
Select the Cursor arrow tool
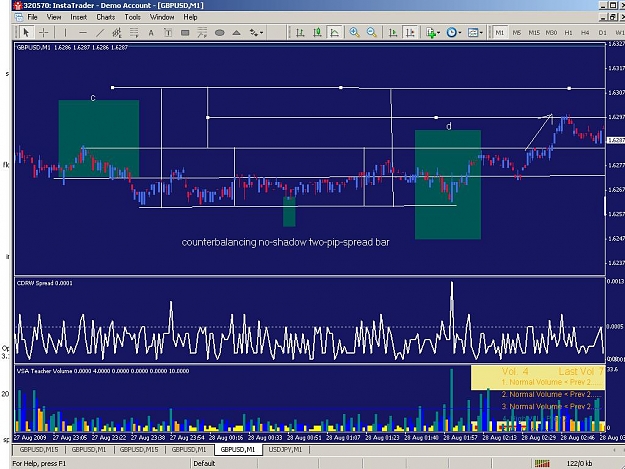pos(26,33)
